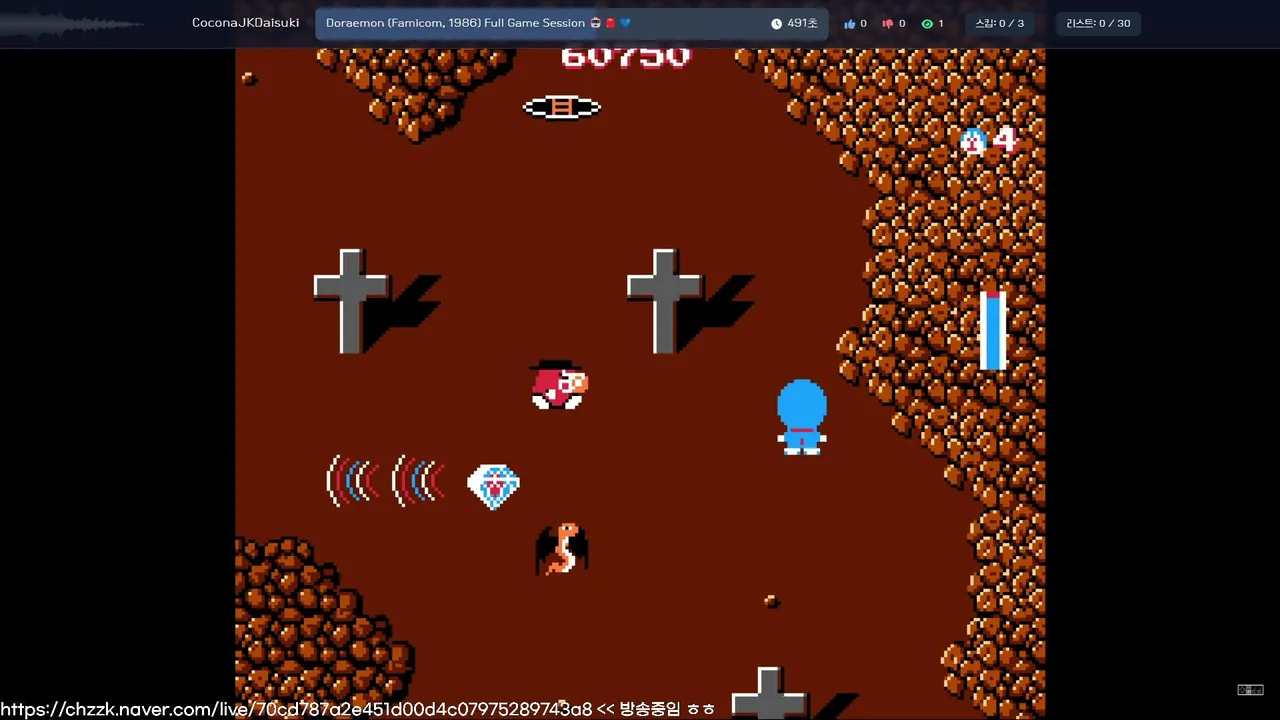Click the chzzk.naver.com live URL text
This screenshot has width=1280, height=720.
pyautogui.click(x=296, y=709)
